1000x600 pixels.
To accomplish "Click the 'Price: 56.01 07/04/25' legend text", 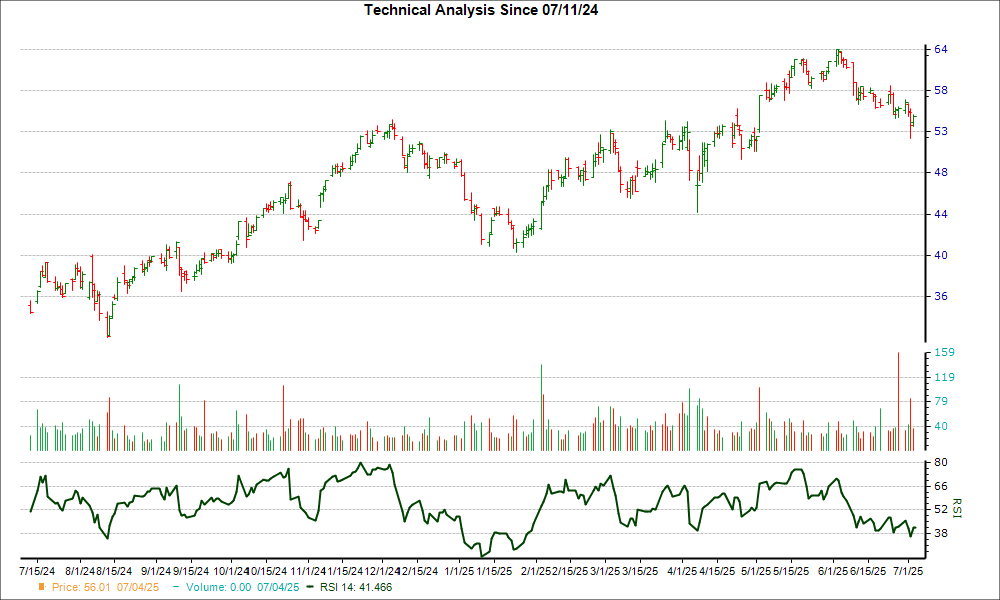I will tap(105, 587).
